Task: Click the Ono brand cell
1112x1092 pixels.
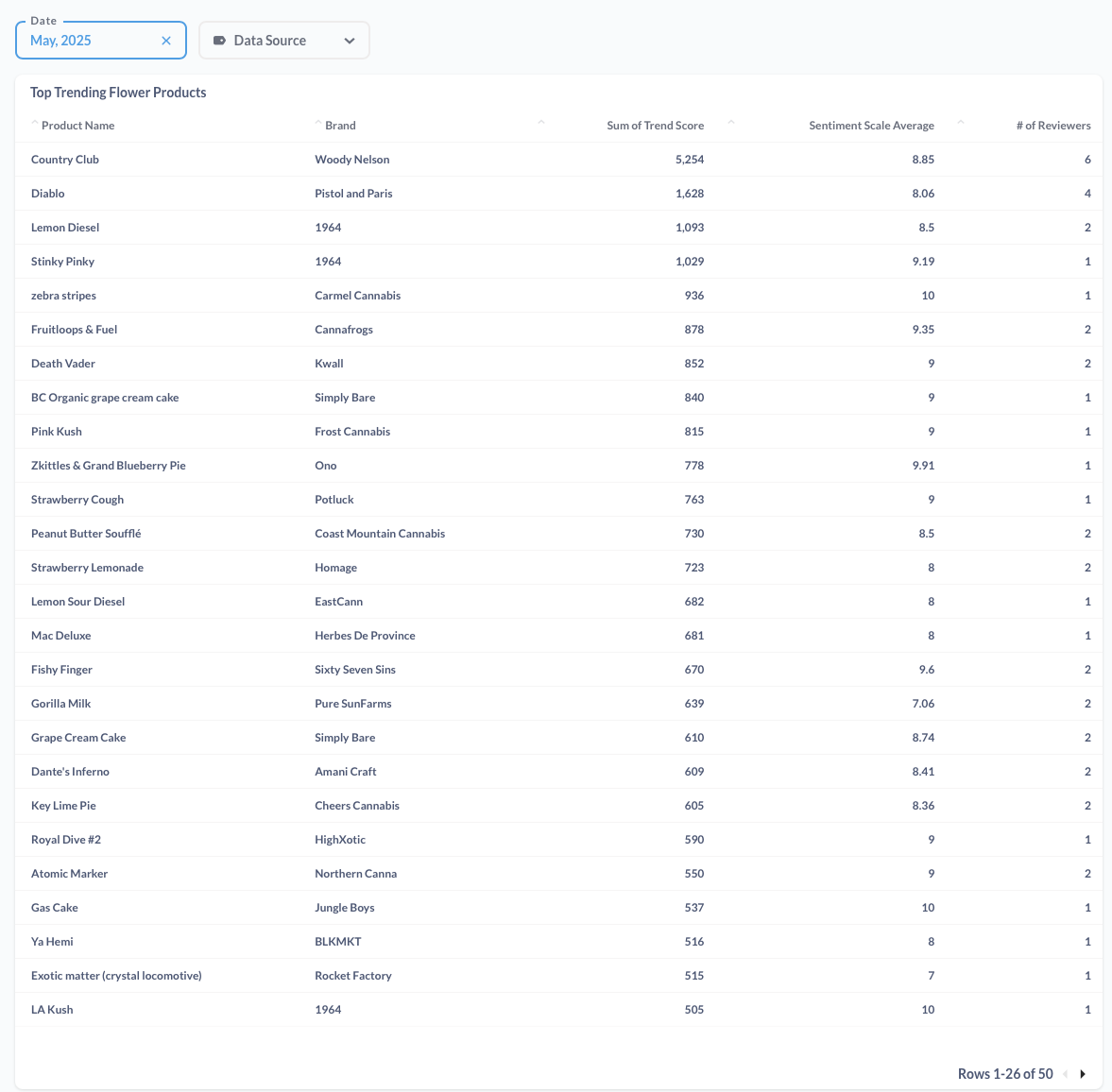Action: (x=326, y=466)
